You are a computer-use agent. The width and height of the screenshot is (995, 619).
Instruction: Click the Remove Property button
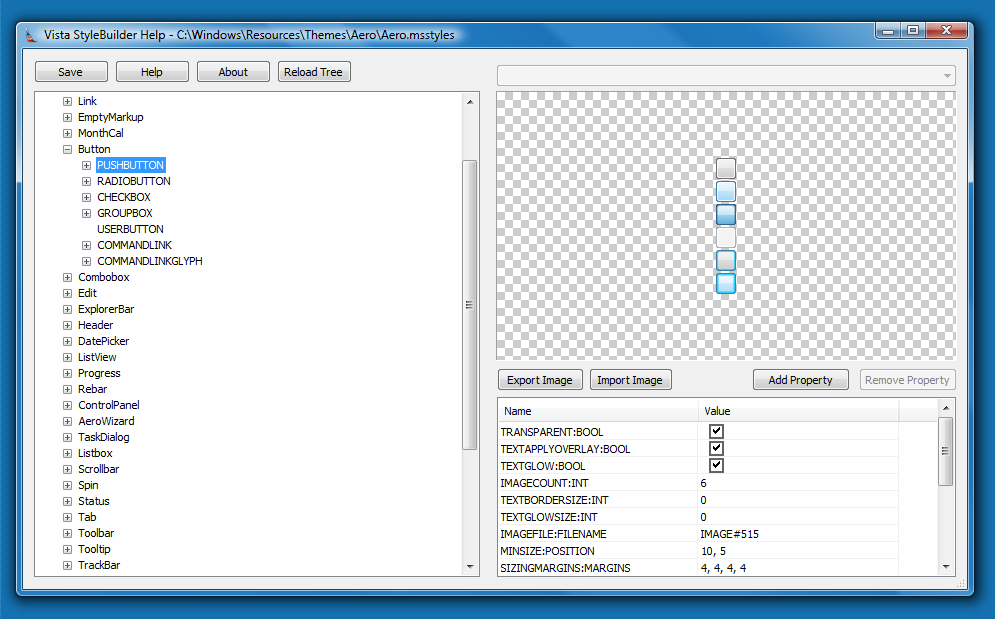pos(907,380)
